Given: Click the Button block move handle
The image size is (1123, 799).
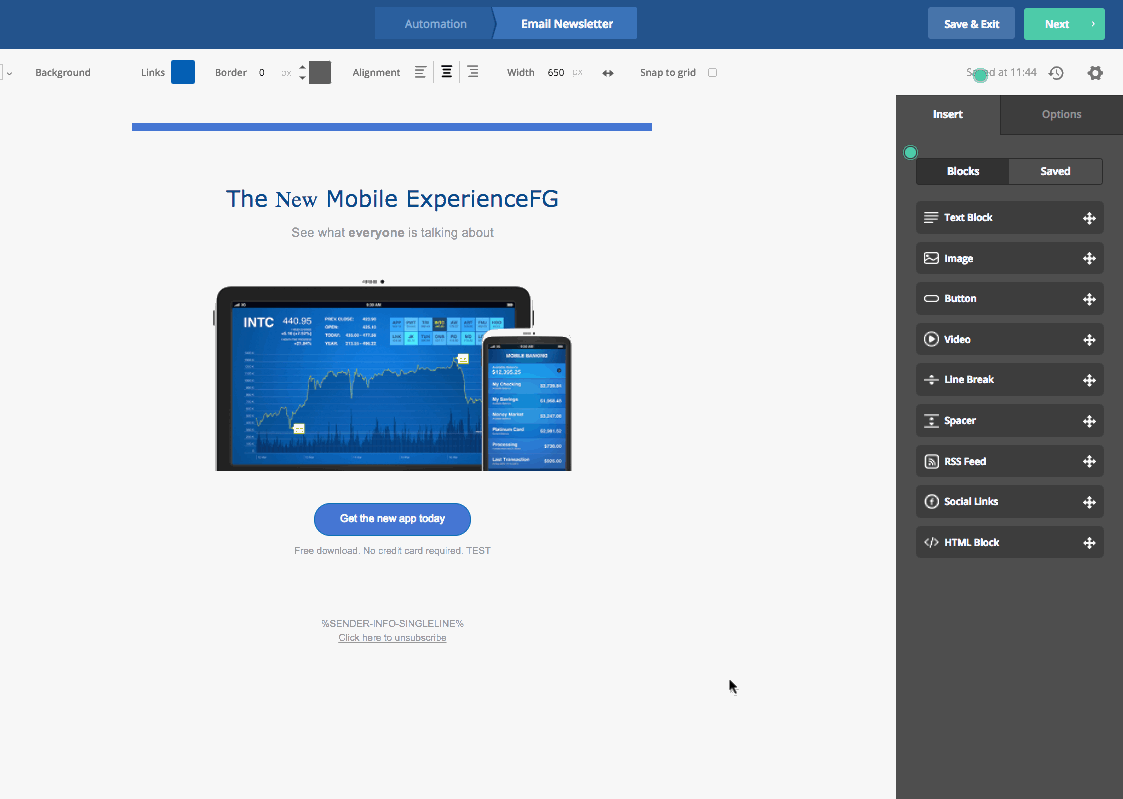Looking at the screenshot, I should (1089, 299).
